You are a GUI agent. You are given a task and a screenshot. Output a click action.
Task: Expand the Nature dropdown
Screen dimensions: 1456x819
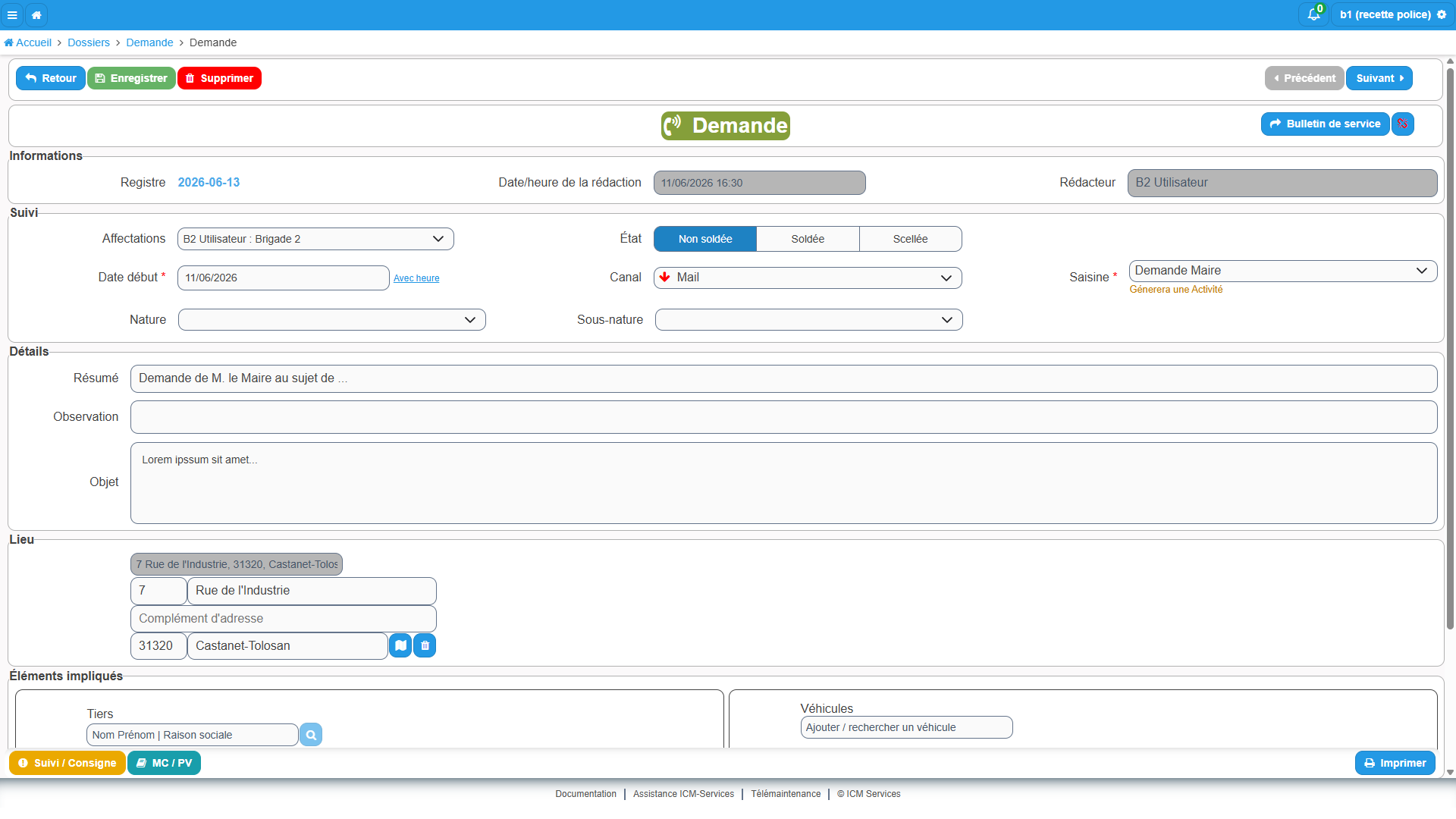pyautogui.click(x=332, y=320)
